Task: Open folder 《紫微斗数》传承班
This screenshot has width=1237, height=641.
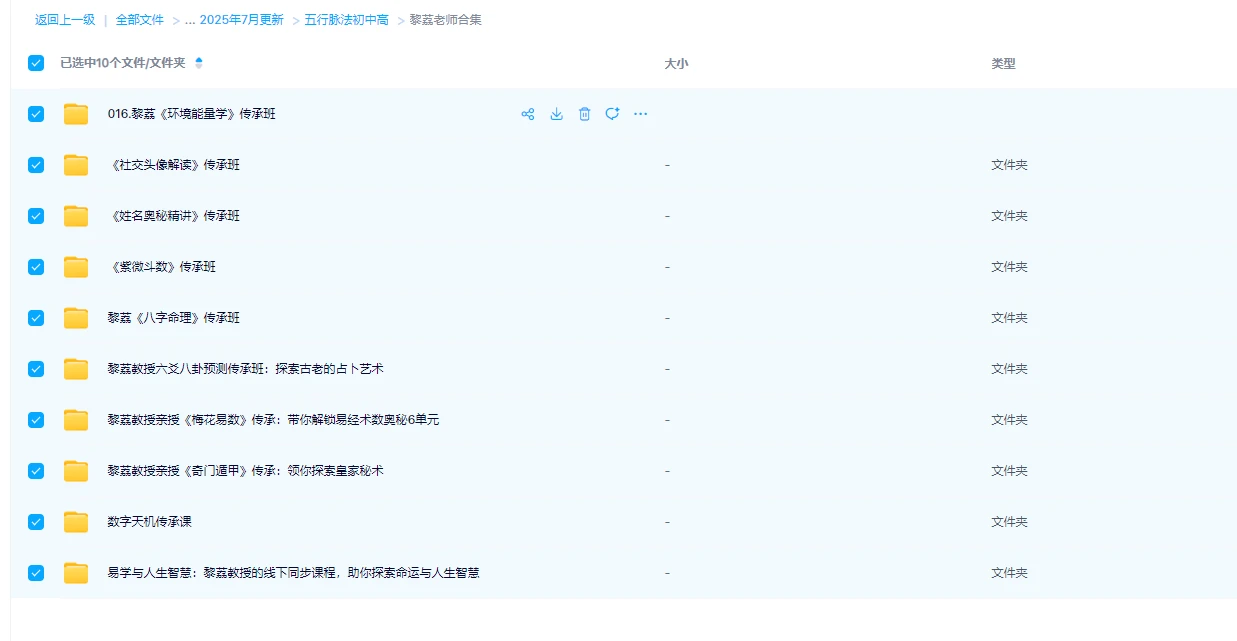Action: pyautogui.click(x=162, y=267)
